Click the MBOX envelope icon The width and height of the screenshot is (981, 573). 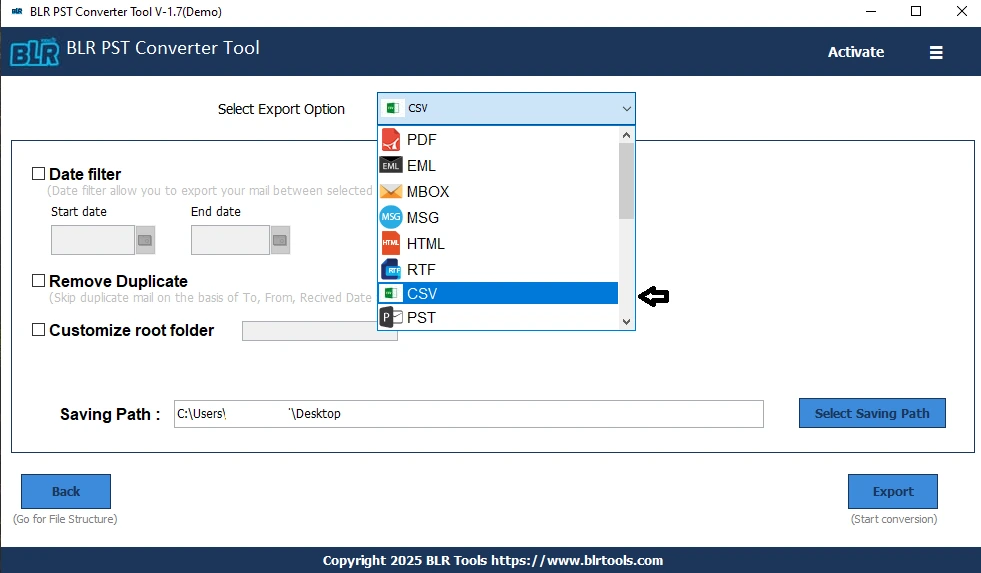(391, 191)
